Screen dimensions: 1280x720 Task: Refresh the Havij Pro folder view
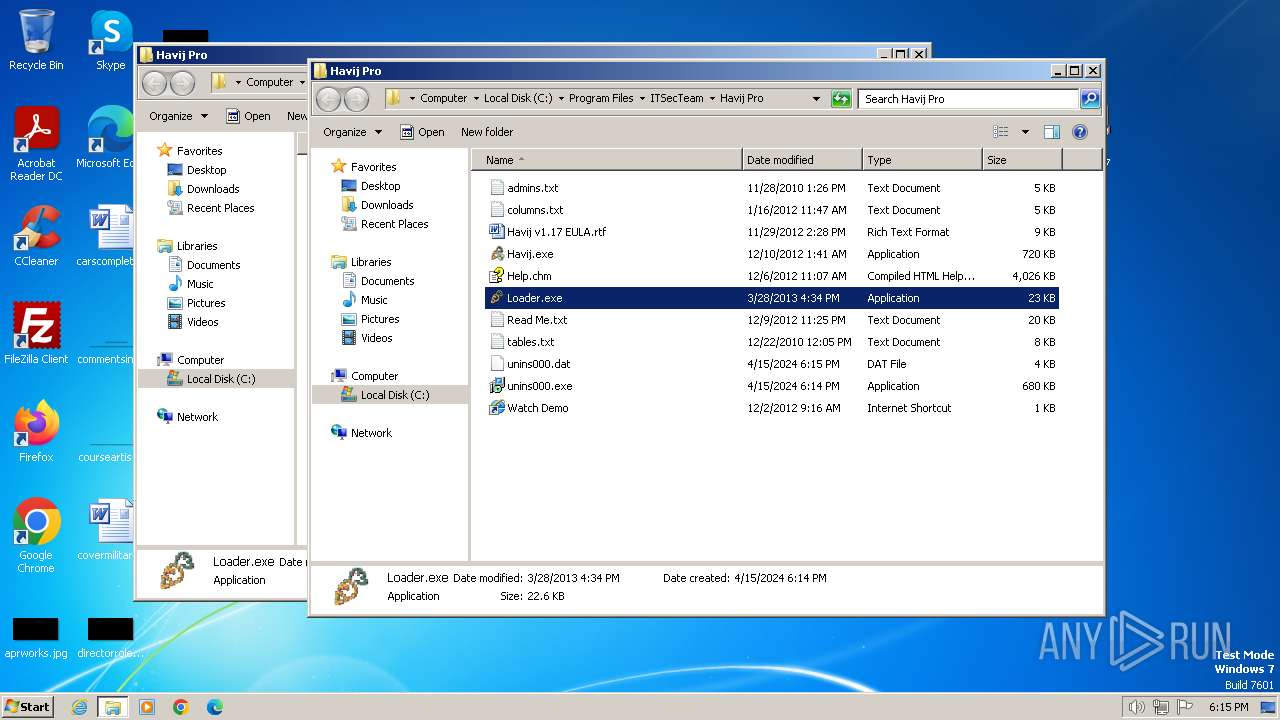tap(841, 99)
